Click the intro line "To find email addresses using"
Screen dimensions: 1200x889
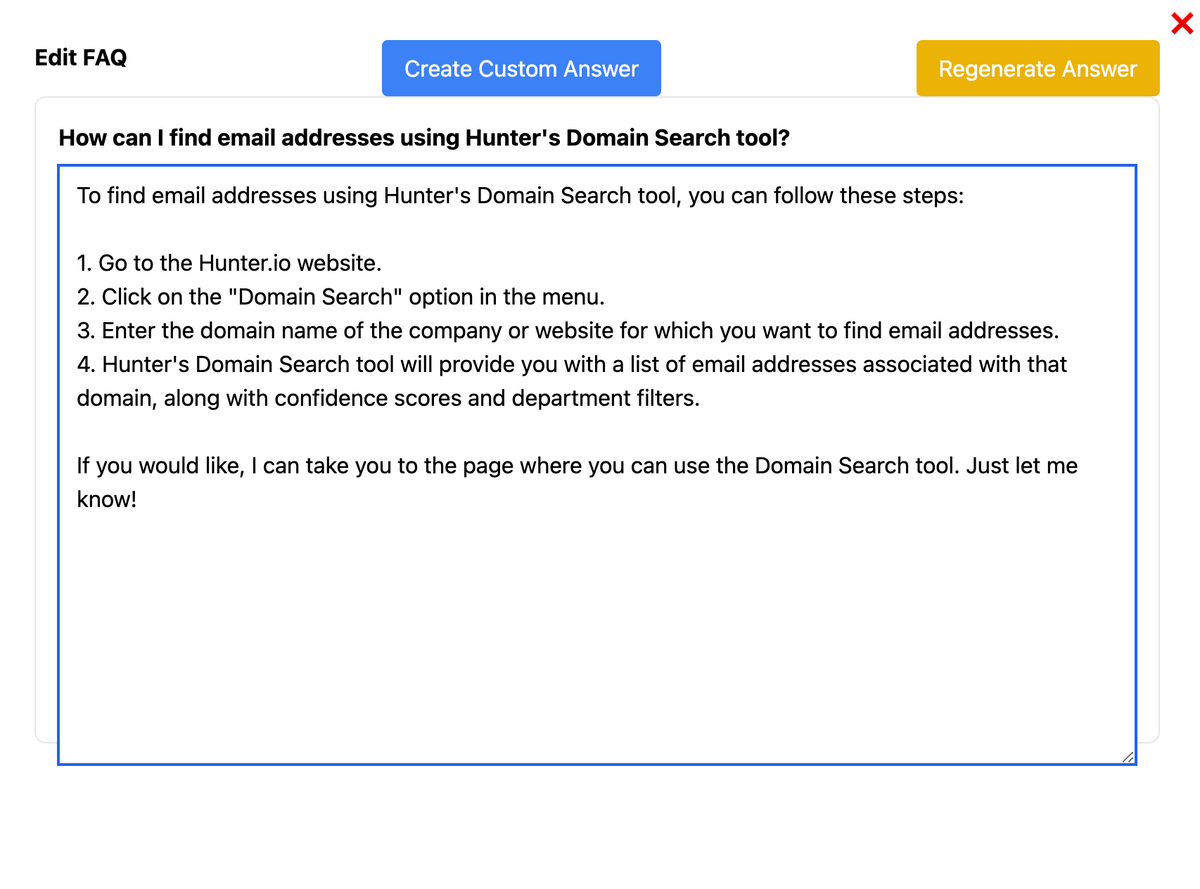coord(520,195)
